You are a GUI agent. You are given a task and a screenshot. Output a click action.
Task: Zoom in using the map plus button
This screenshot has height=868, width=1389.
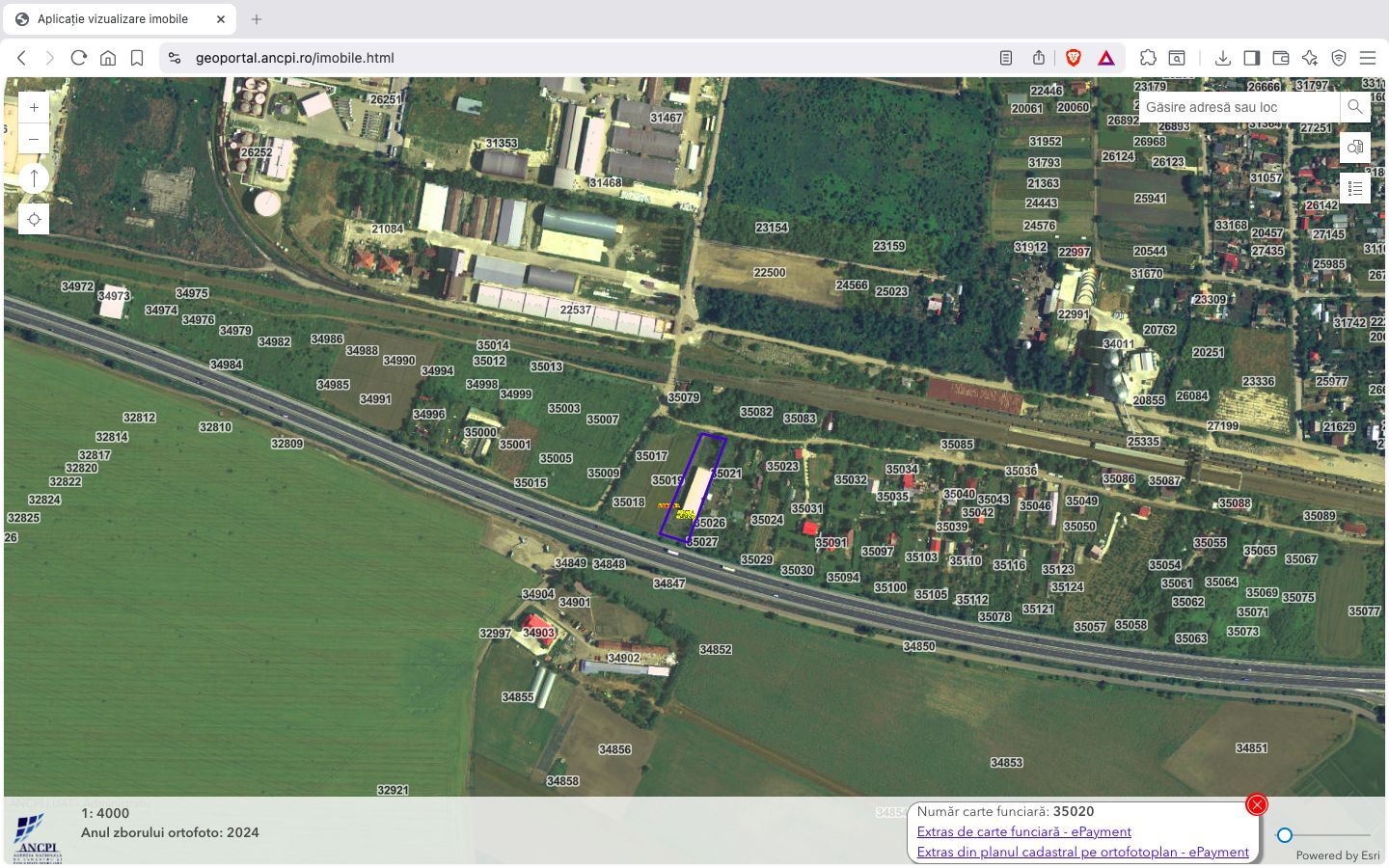coord(34,106)
